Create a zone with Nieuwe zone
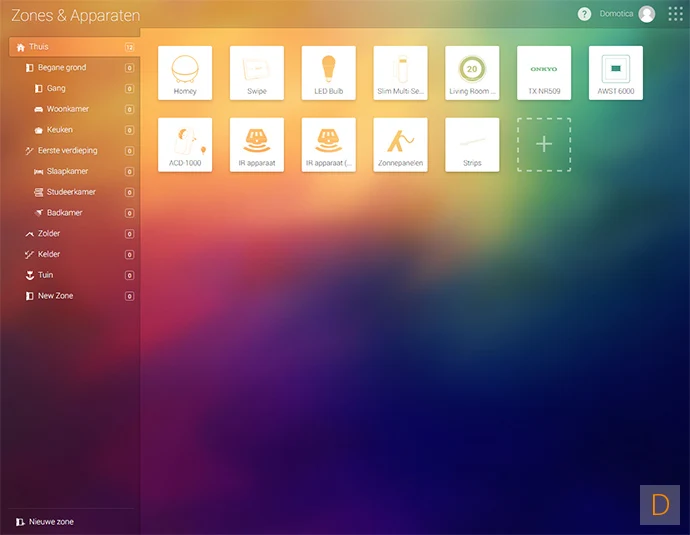Viewport: 690px width, 535px height. coord(45,522)
